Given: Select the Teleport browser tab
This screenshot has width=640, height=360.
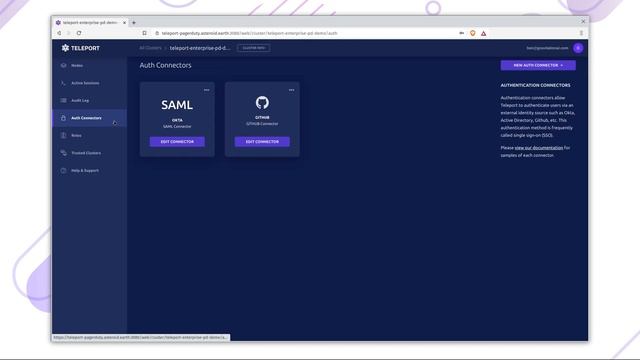Looking at the screenshot, I should (x=90, y=23).
